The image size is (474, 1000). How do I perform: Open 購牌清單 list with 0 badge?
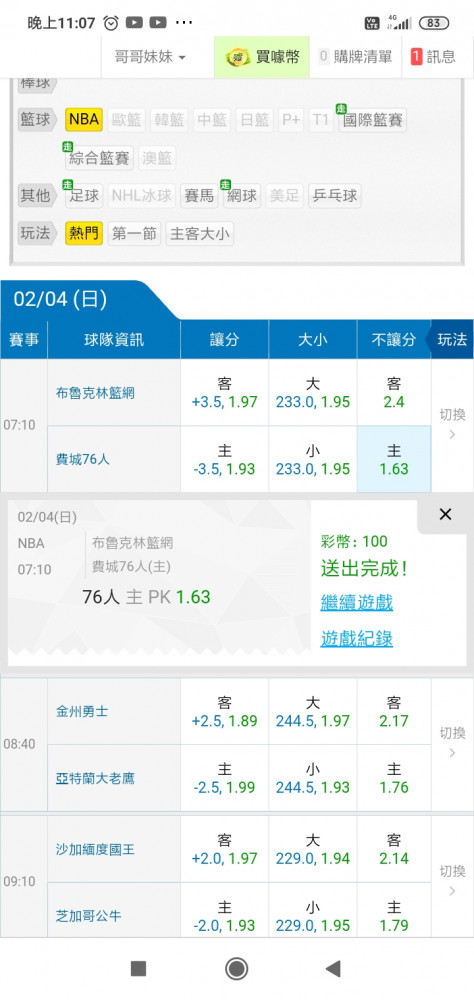[x=355, y=57]
